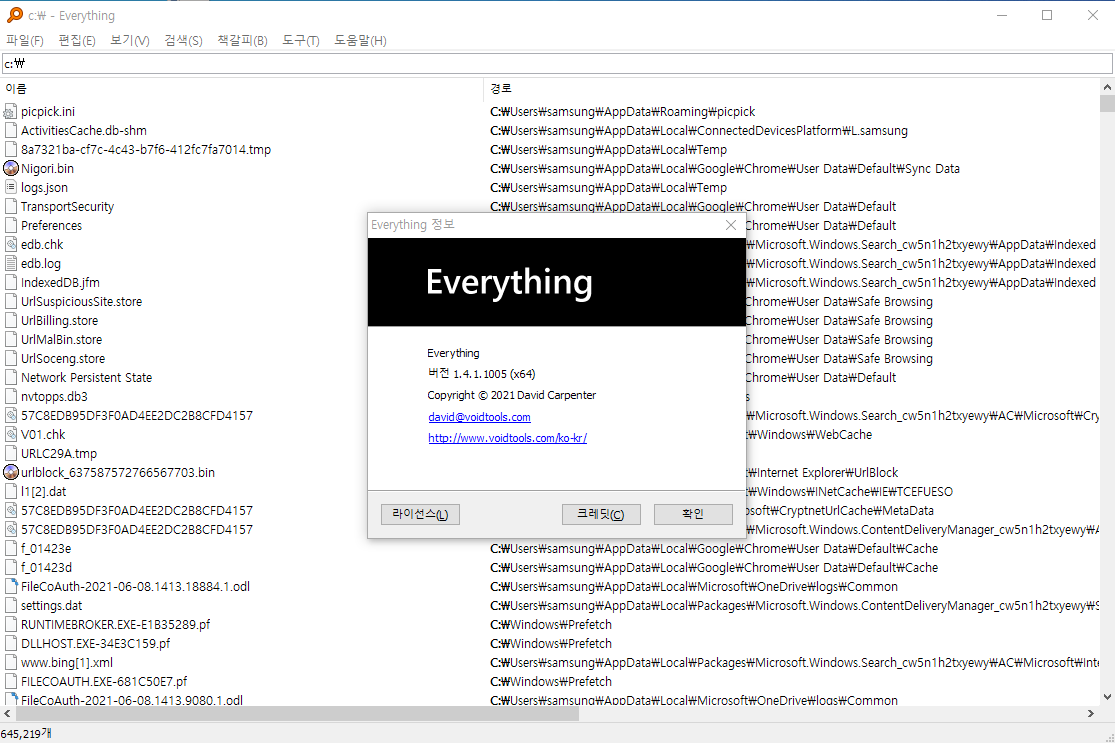1115x743 pixels.
Task: Sort by the 이름 column header
Action: point(242,89)
